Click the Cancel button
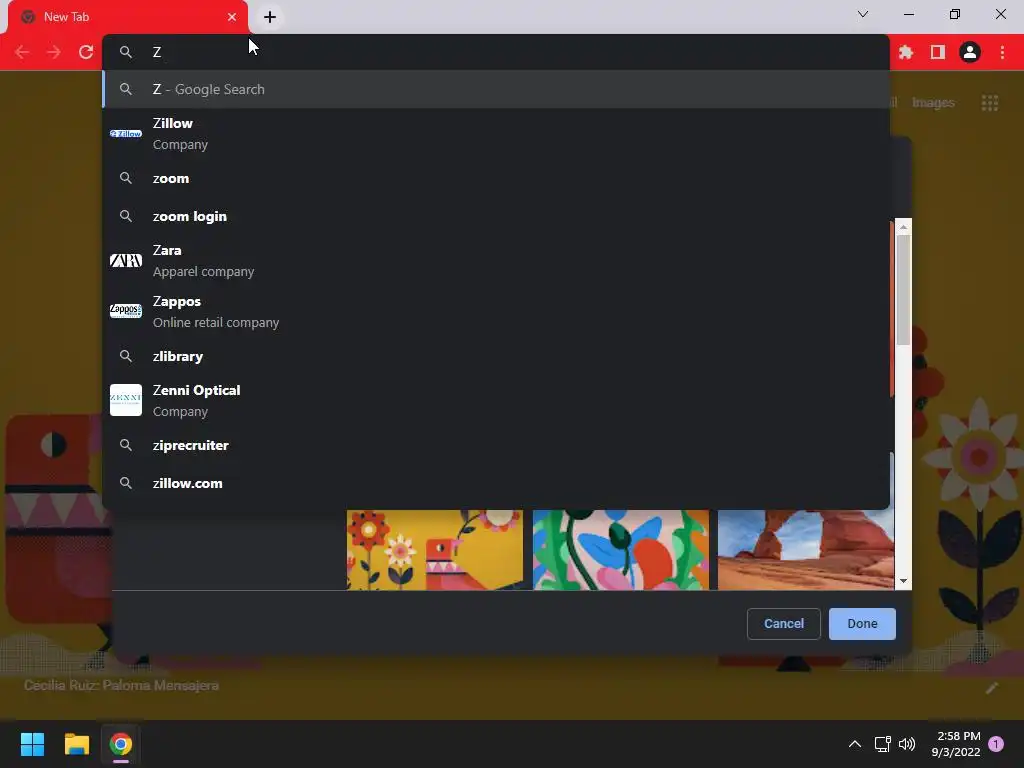 point(784,624)
